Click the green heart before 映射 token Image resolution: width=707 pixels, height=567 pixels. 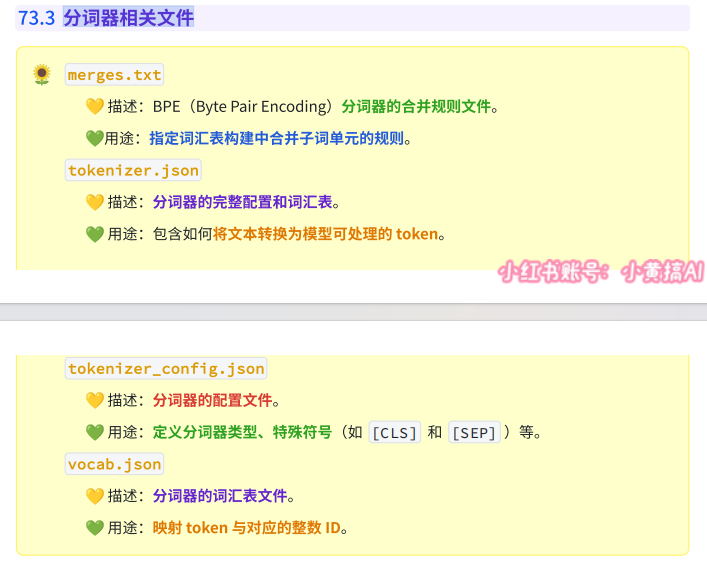(95, 528)
